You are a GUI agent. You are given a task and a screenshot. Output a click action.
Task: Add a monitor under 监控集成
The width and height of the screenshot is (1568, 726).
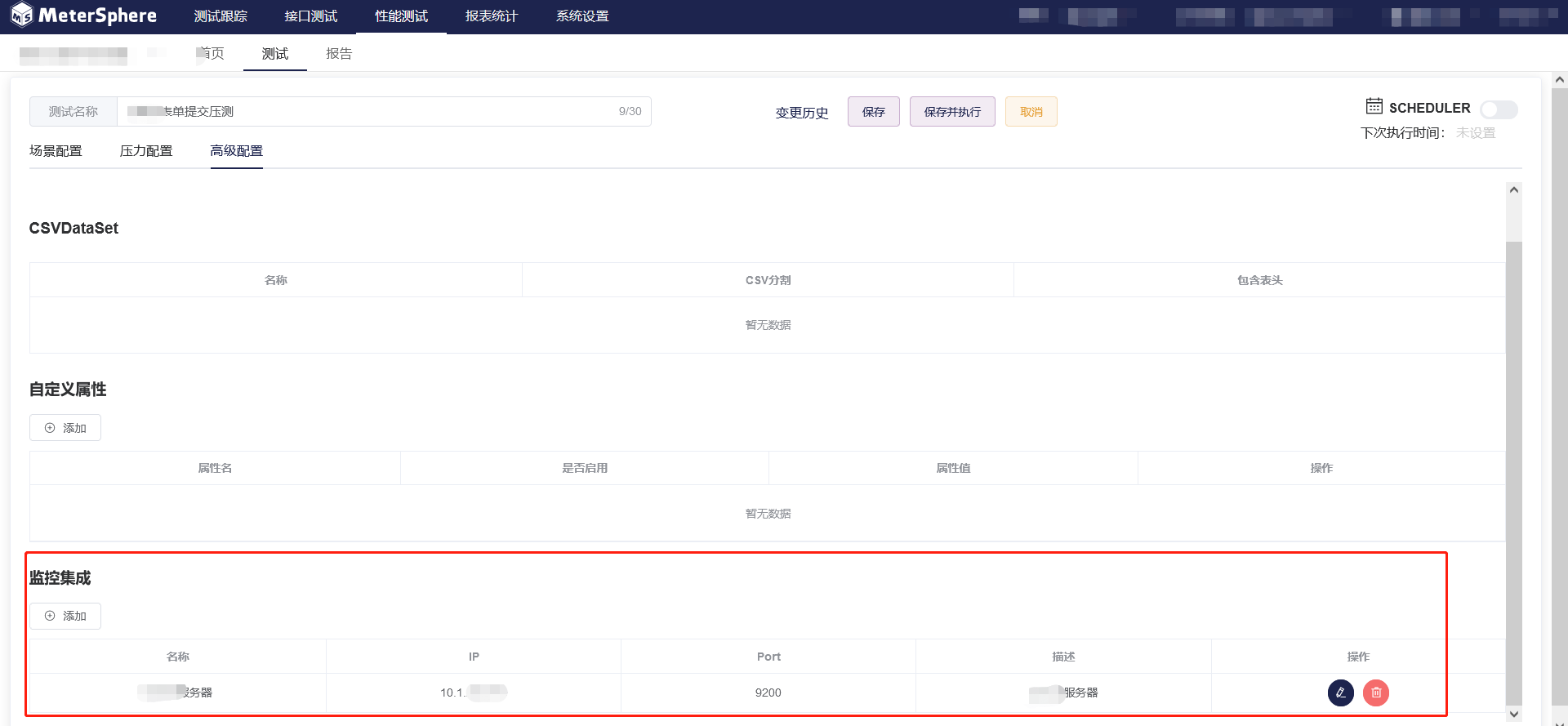tap(65, 616)
